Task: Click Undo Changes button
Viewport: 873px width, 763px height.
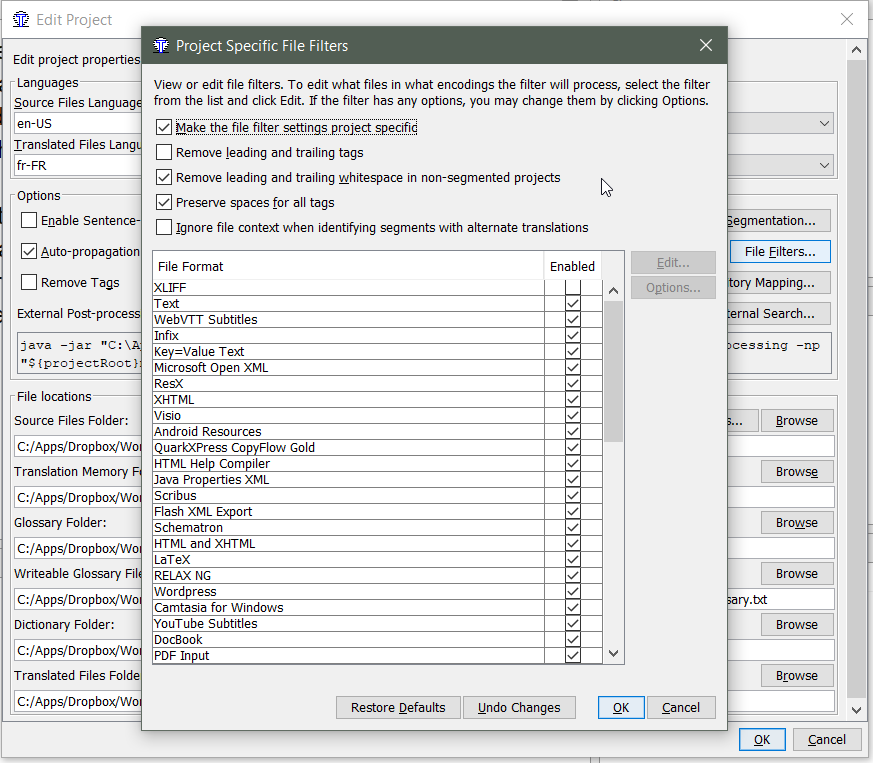Action: pos(519,707)
